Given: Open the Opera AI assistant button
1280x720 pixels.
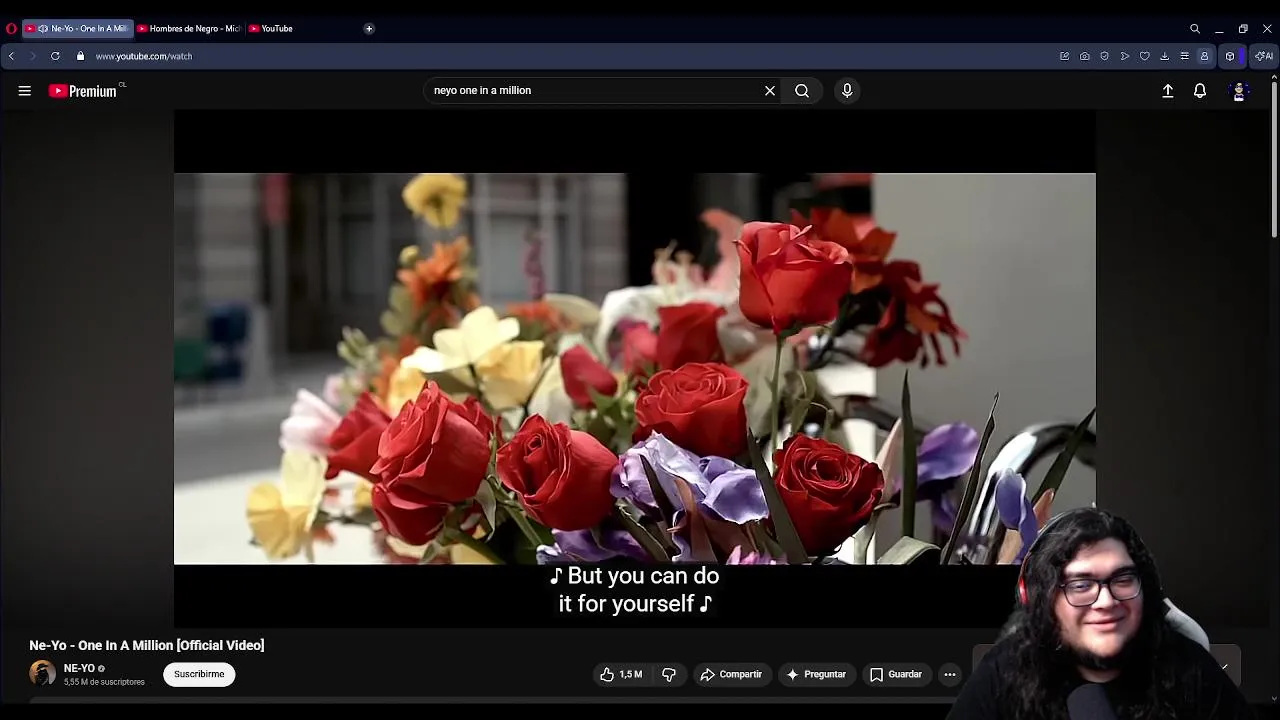Looking at the screenshot, I should tap(1264, 56).
